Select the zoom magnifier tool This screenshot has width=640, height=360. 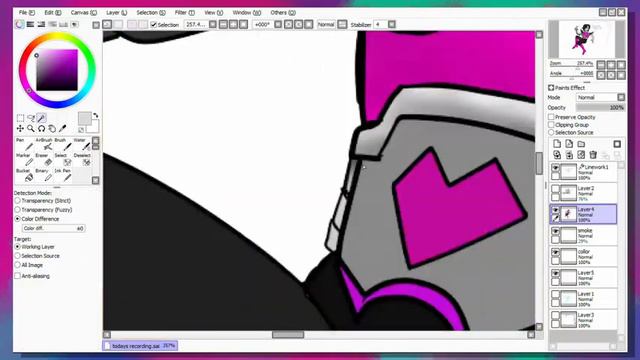point(31,129)
